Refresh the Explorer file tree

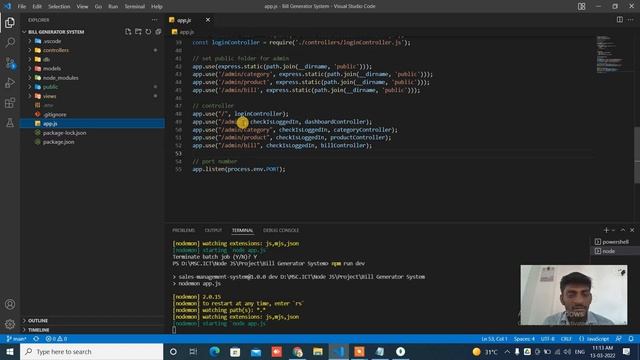pyautogui.click(x=148, y=32)
